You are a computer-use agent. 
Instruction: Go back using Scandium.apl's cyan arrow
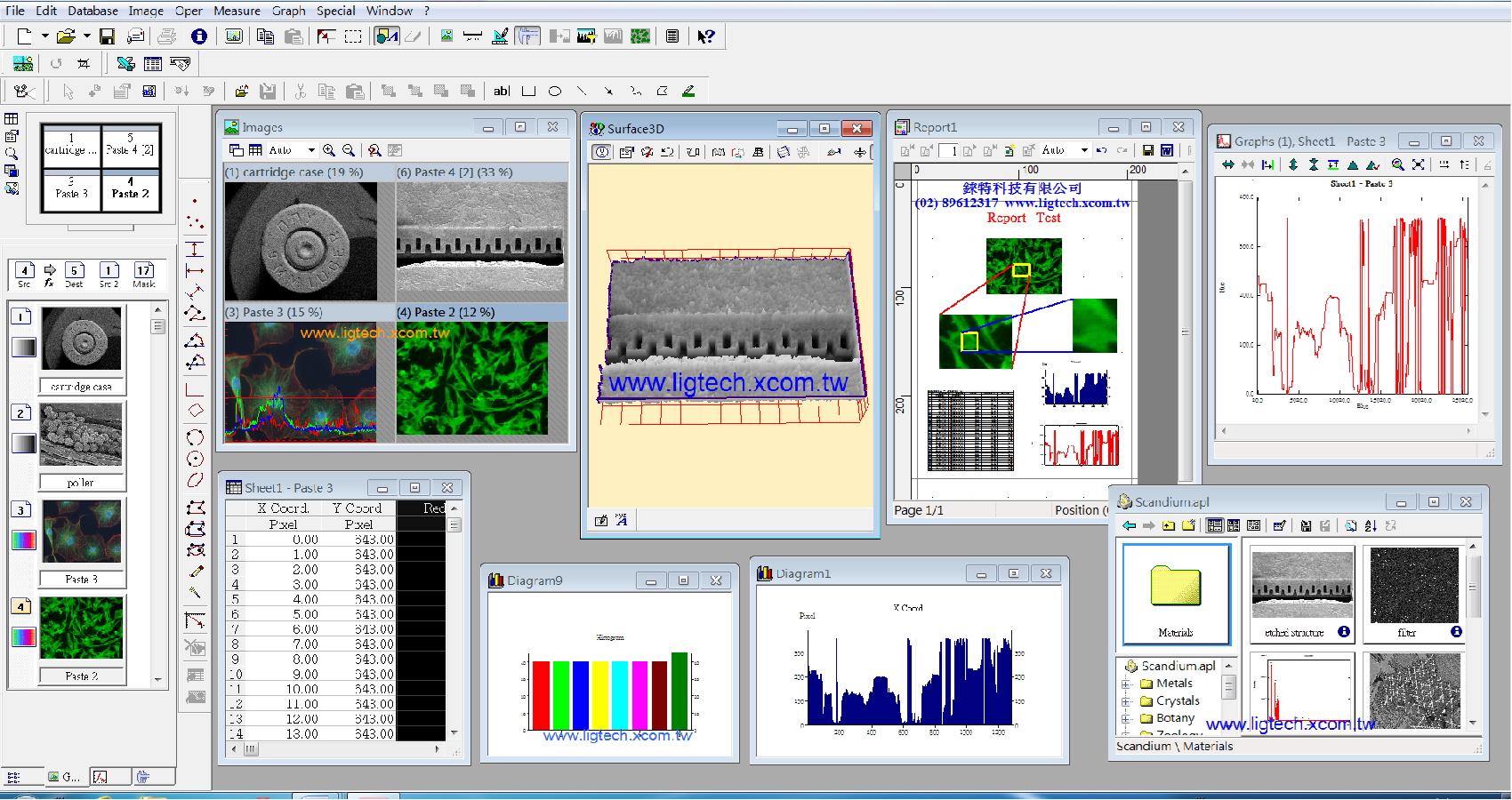[x=1129, y=526]
